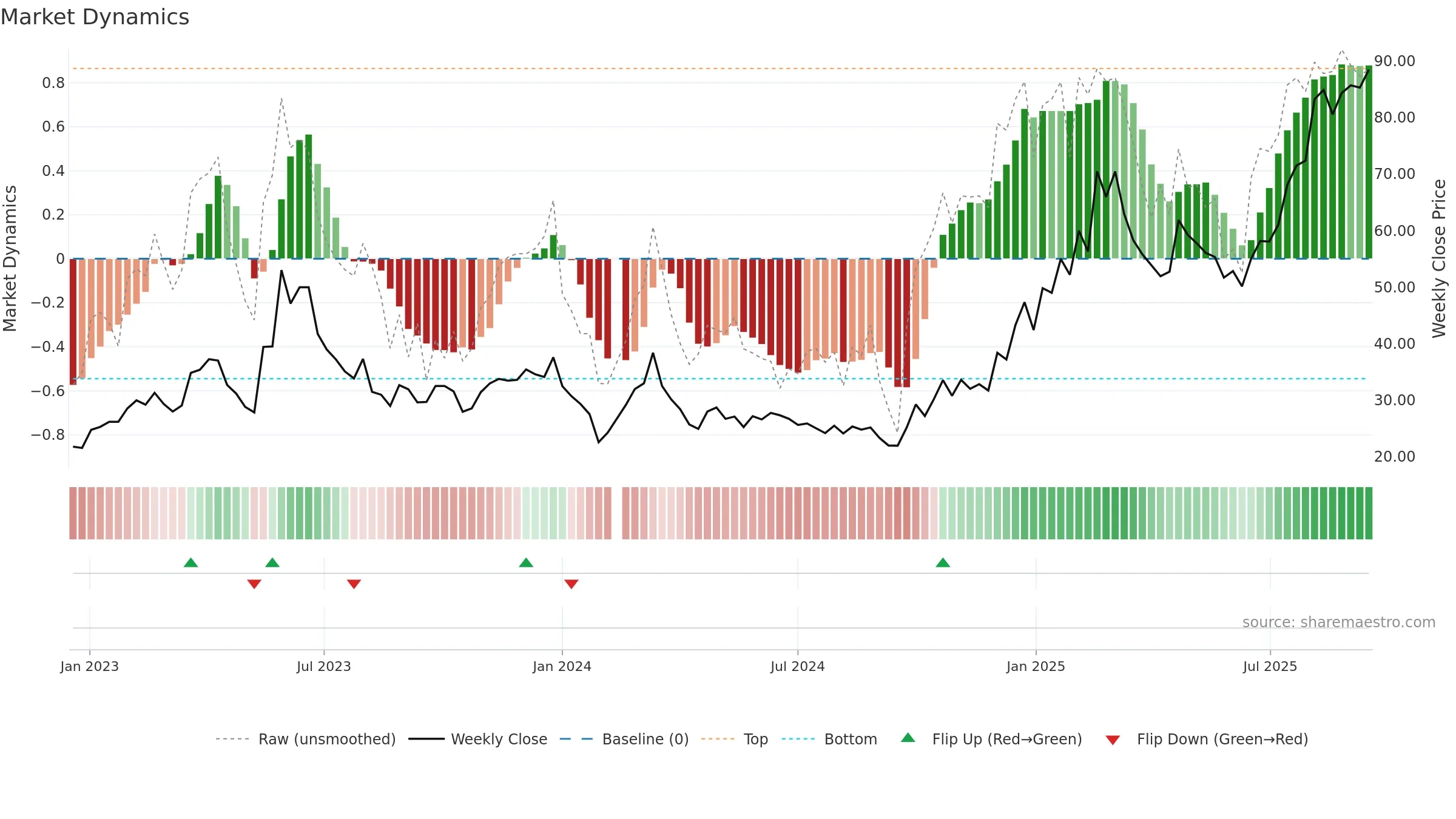
Task: Click the green Flip Up triangle icon in legend
Action: click(x=908, y=738)
